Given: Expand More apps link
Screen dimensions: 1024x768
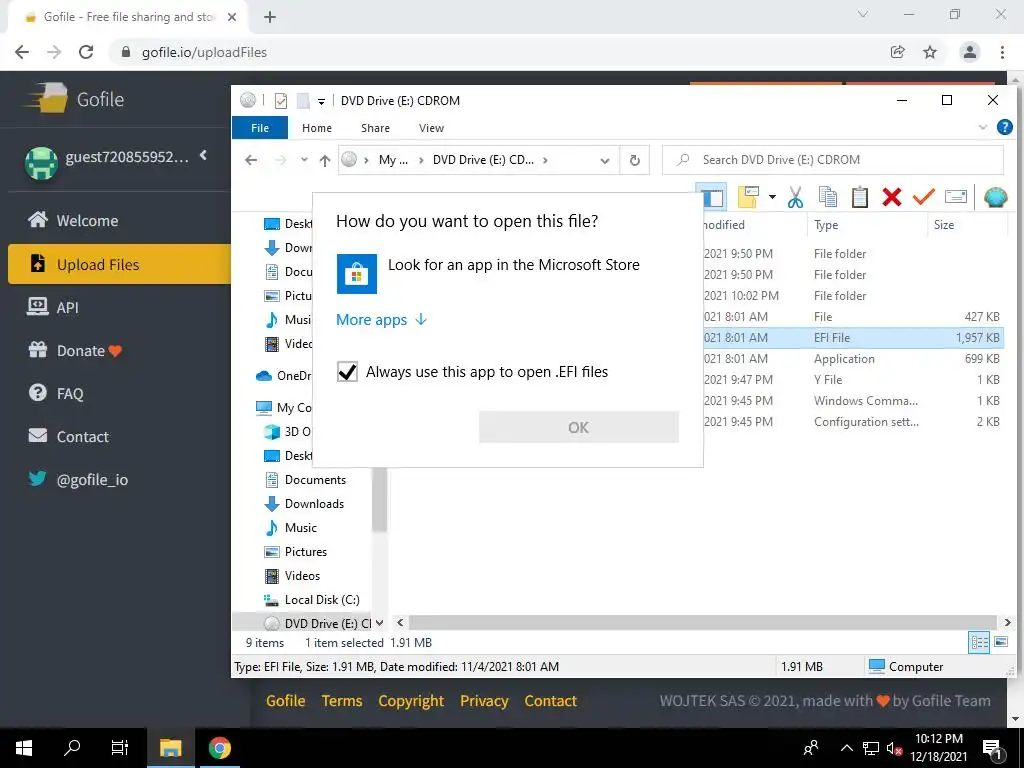Looking at the screenshot, I should (381, 319).
